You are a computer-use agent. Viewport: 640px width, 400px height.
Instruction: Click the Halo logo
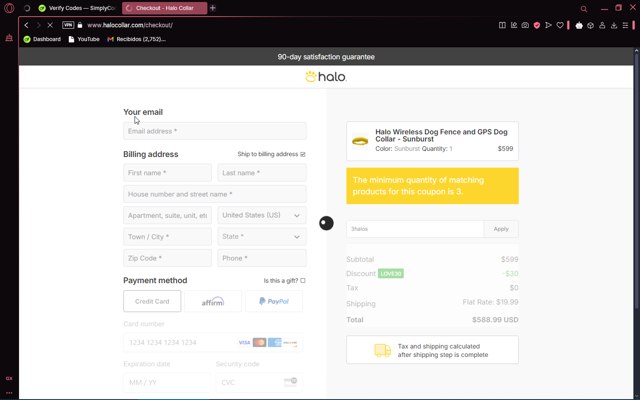(x=326, y=76)
